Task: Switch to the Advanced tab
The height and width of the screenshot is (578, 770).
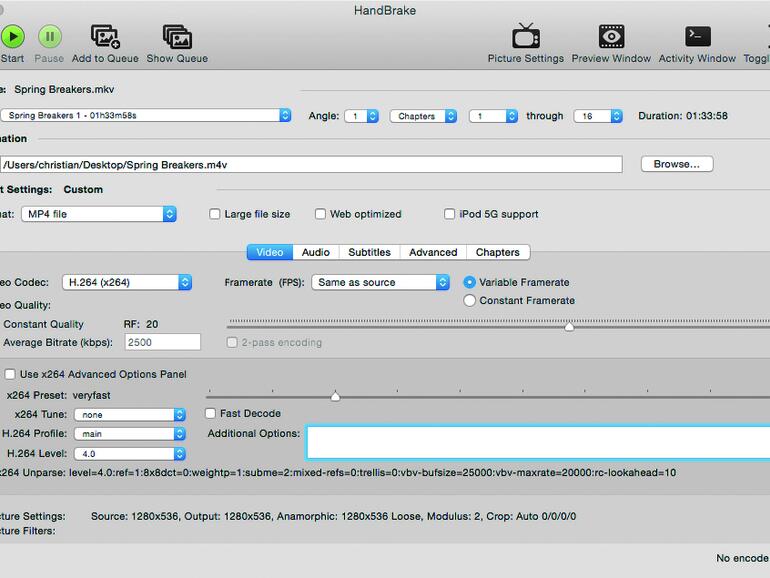Action: point(433,252)
